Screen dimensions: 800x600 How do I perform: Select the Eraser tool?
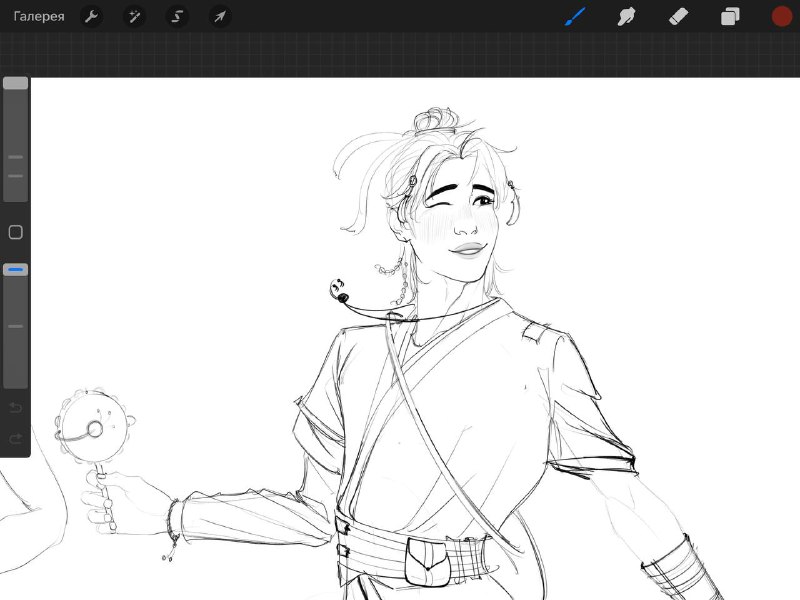tap(679, 16)
